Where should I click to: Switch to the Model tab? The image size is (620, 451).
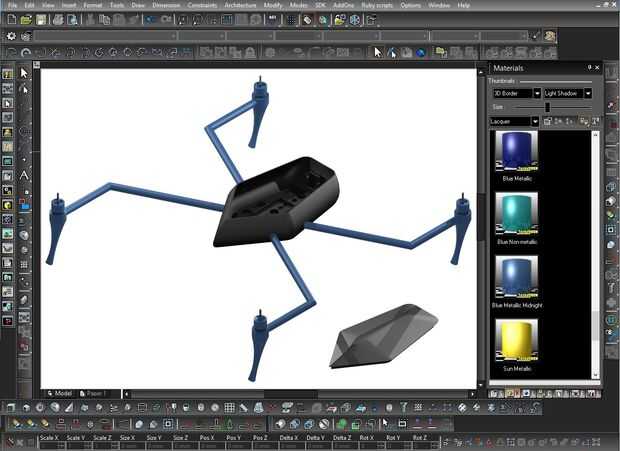click(60, 393)
